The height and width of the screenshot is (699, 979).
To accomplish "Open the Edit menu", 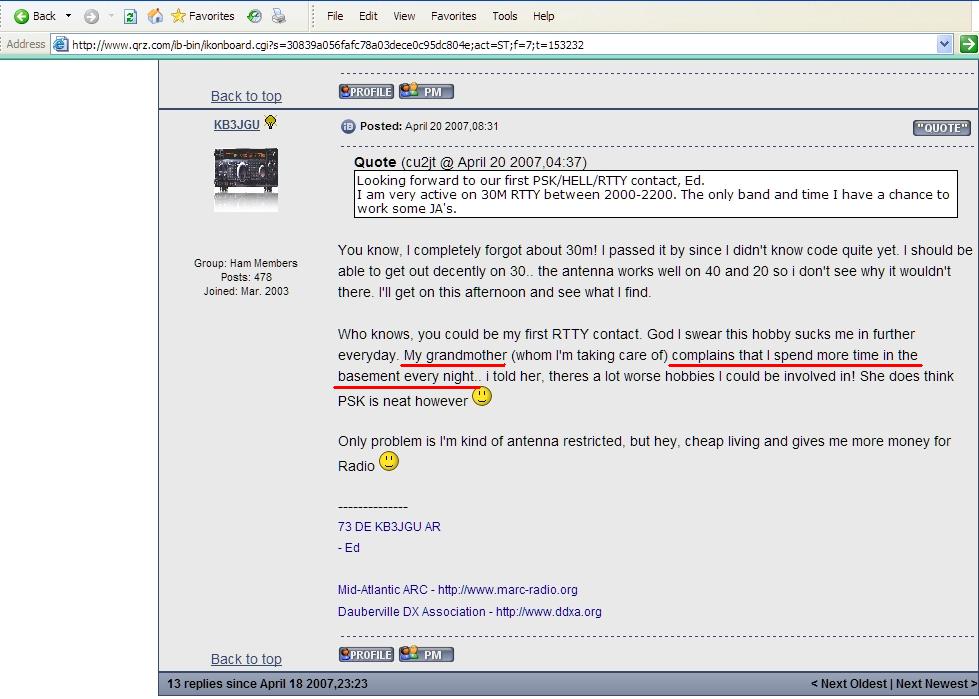I will click(x=368, y=16).
